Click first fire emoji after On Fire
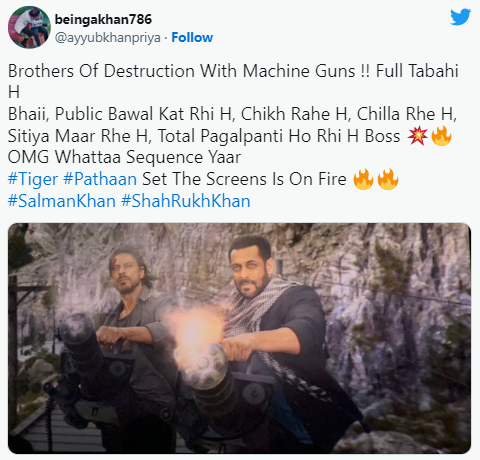 (363, 179)
